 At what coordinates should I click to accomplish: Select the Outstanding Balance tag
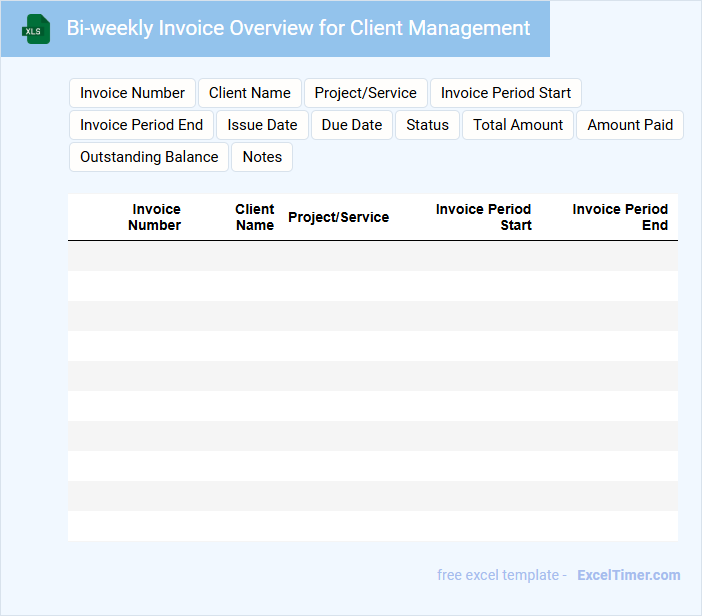point(149,157)
